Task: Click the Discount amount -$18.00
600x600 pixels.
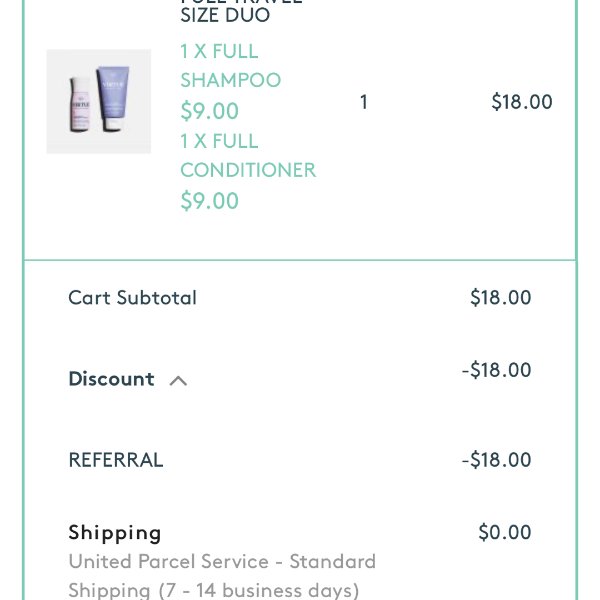Action: pos(496,370)
